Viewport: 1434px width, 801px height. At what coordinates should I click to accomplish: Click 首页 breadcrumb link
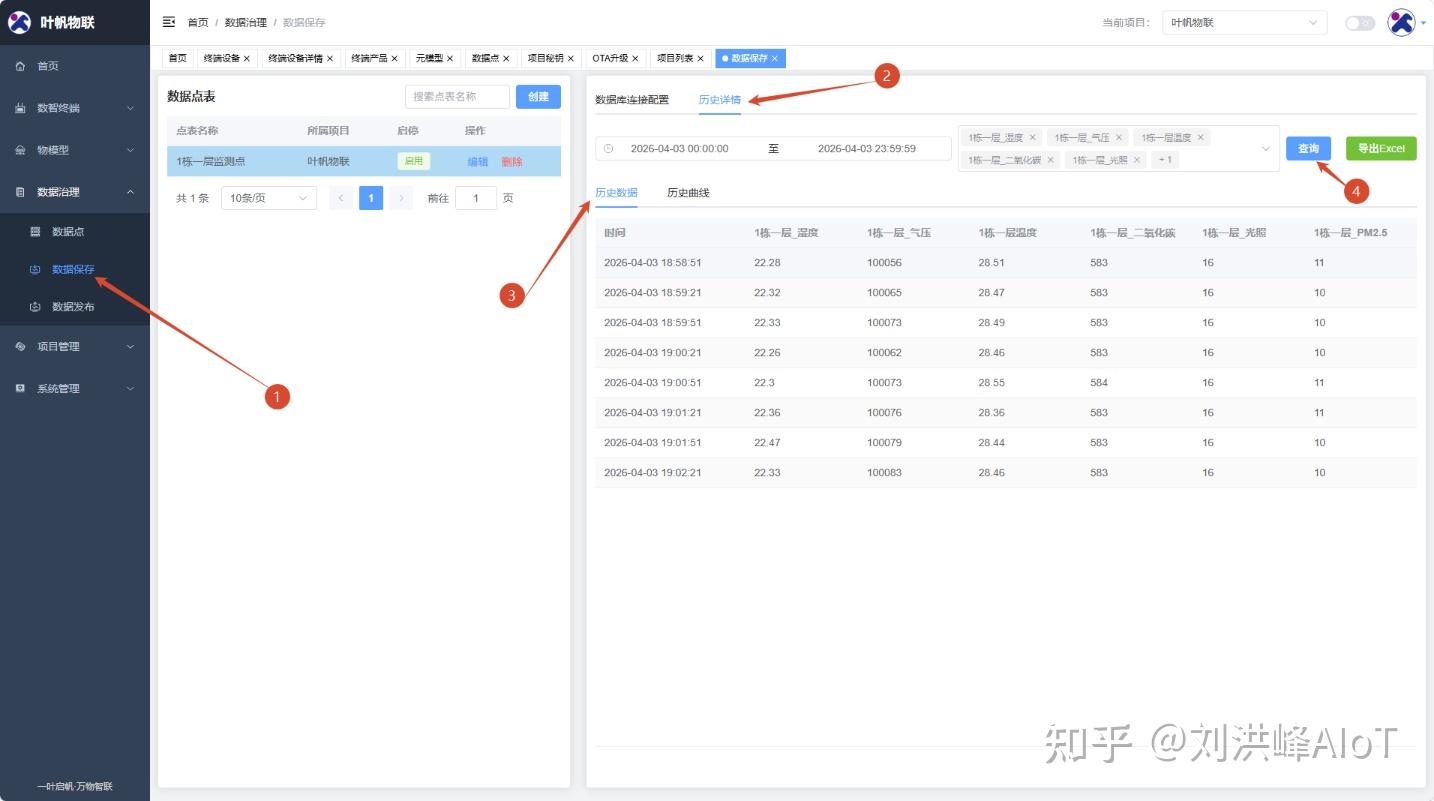(x=198, y=22)
